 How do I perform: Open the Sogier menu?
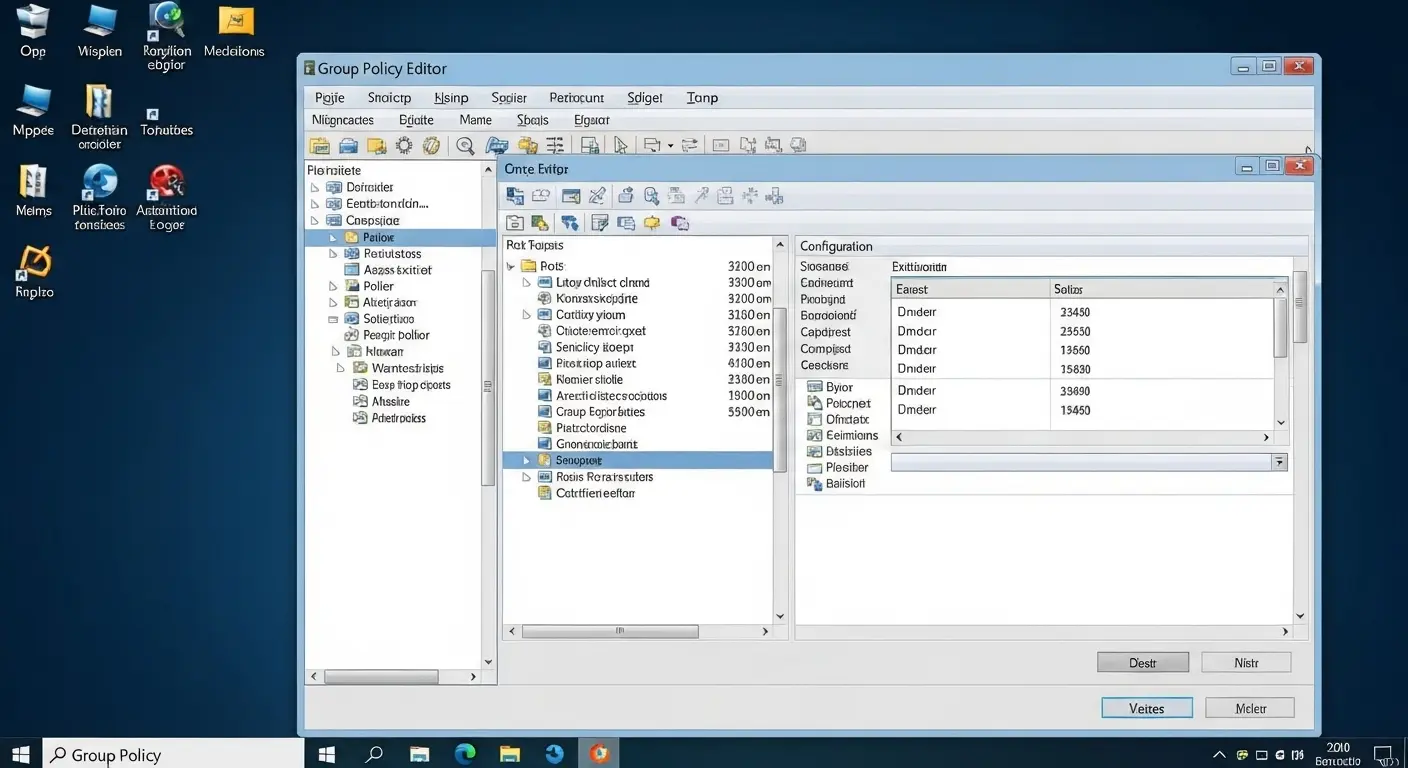click(x=509, y=98)
